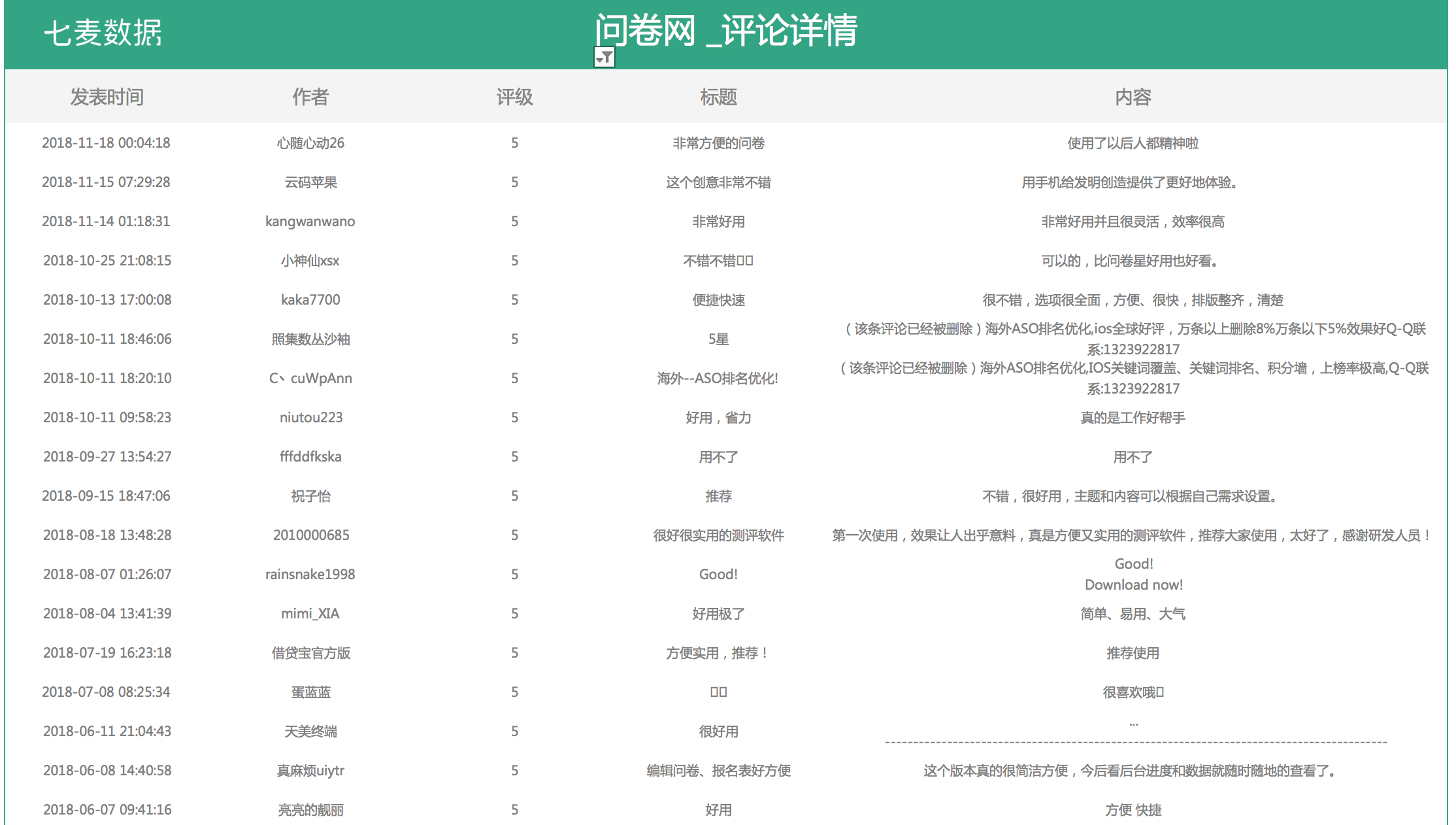Click title 很好很实用的测评软件
Screen dimensions: 1456x825
point(719,535)
